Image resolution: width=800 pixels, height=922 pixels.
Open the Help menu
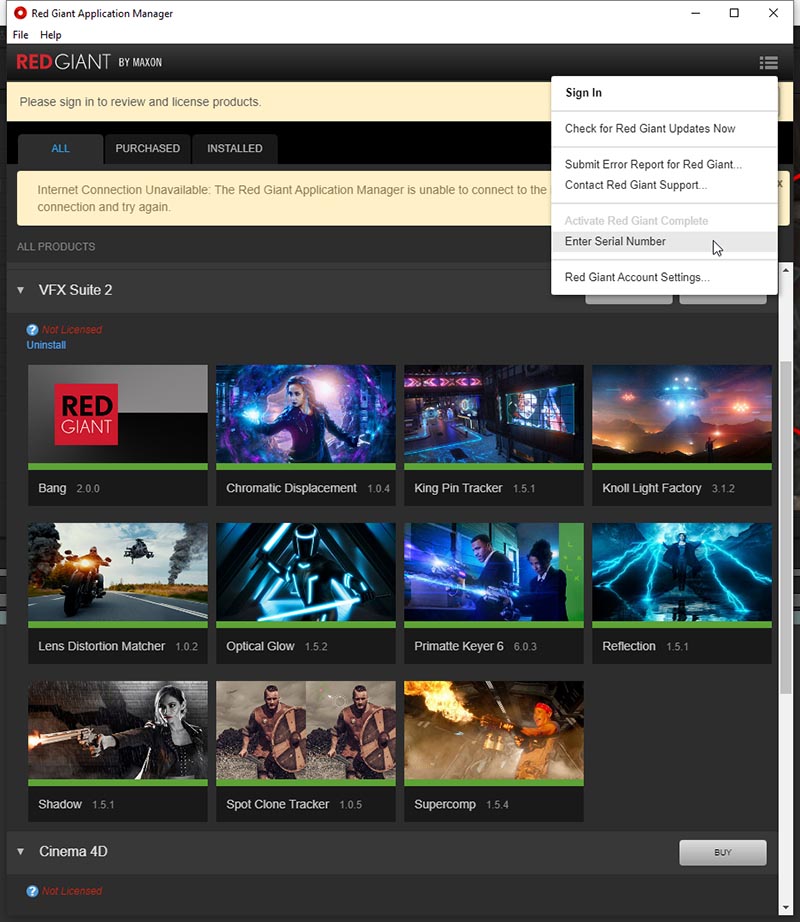click(51, 35)
